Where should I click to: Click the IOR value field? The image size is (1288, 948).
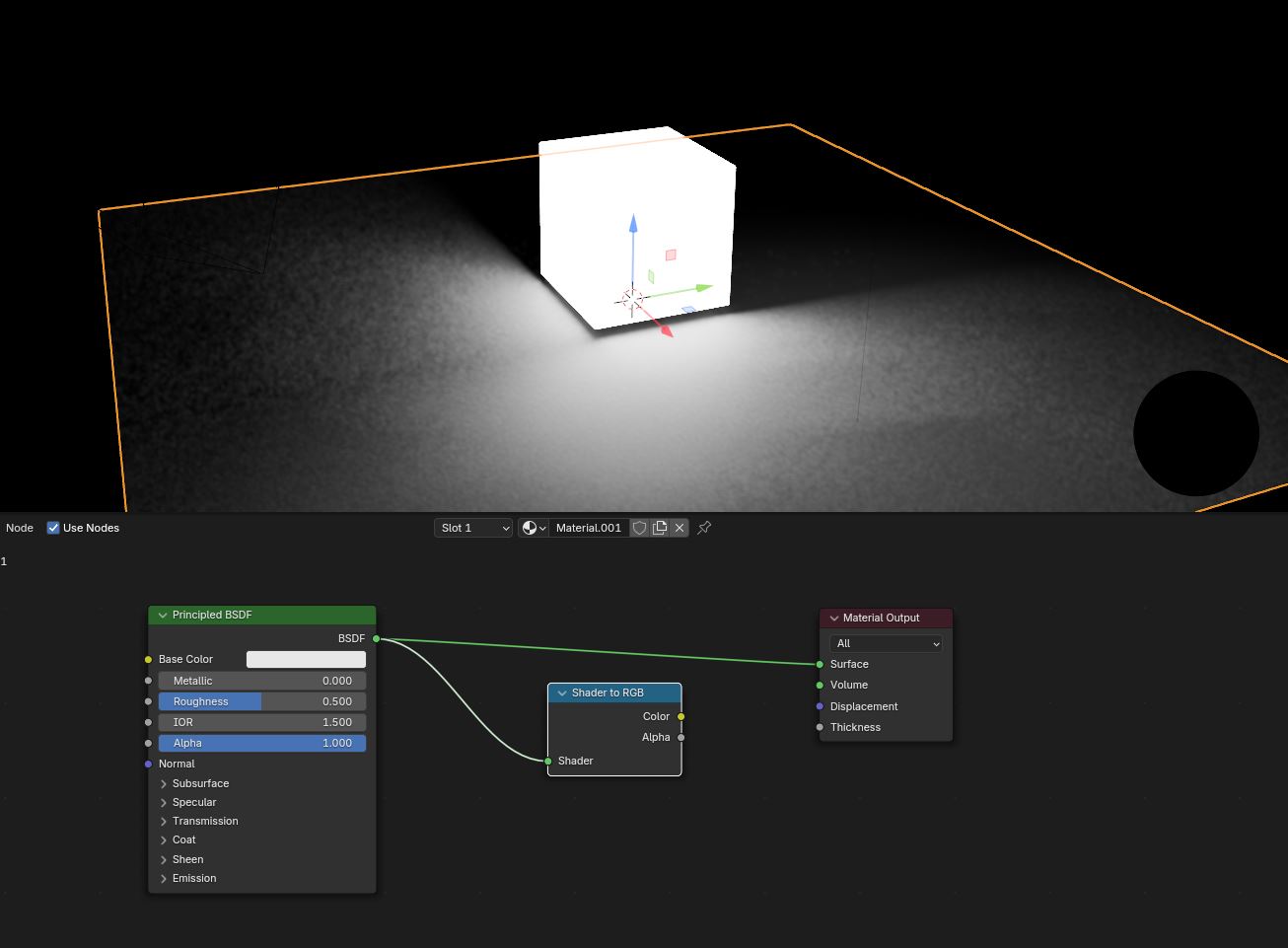coord(262,722)
